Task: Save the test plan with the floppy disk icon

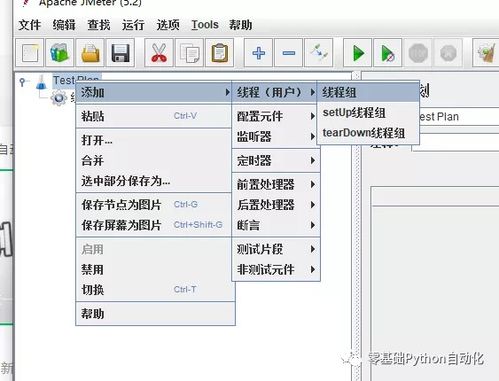Action: point(120,53)
